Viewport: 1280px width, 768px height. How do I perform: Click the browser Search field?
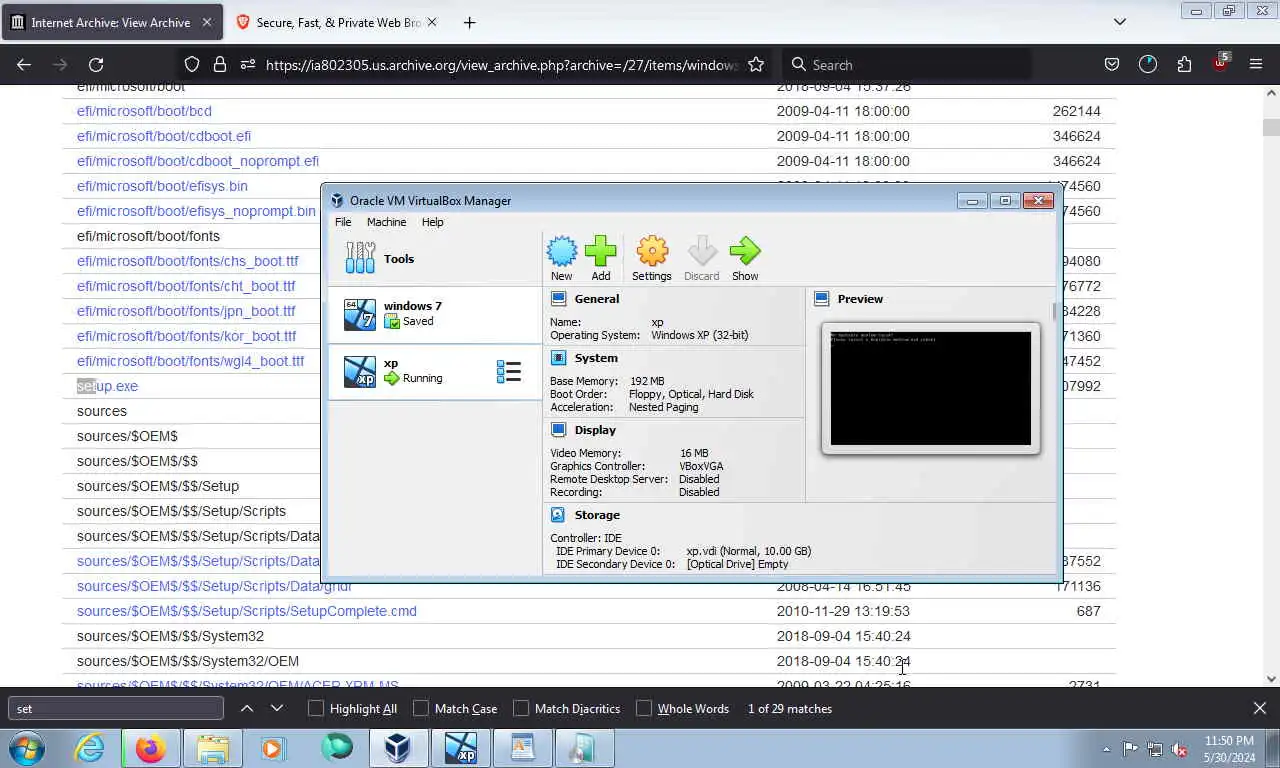click(906, 64)
